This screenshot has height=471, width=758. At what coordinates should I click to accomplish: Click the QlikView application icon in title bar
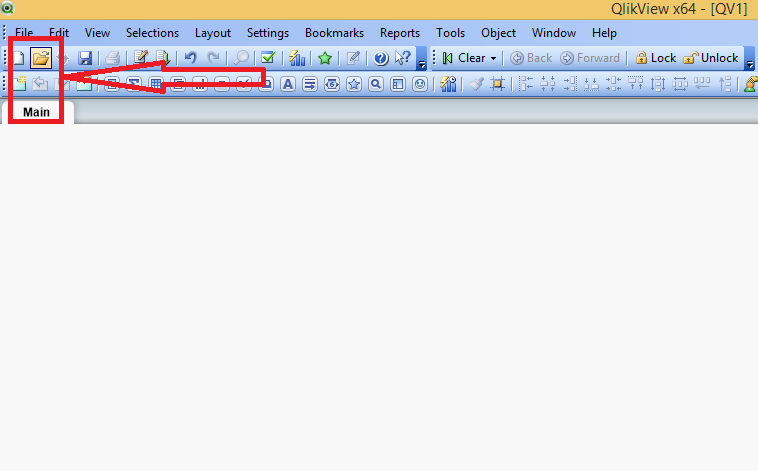click(7, 8)
